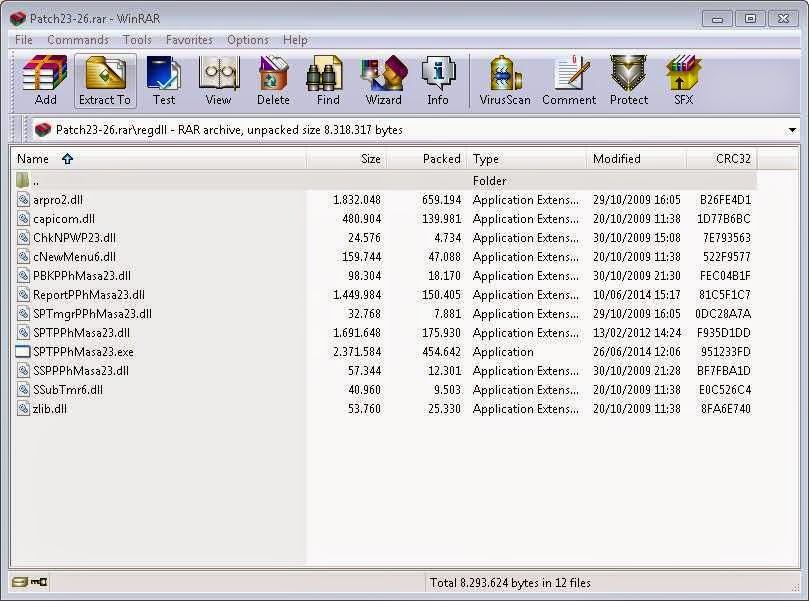Click the Add toolbar icon

pyautogui.click(x=45, y=80)
